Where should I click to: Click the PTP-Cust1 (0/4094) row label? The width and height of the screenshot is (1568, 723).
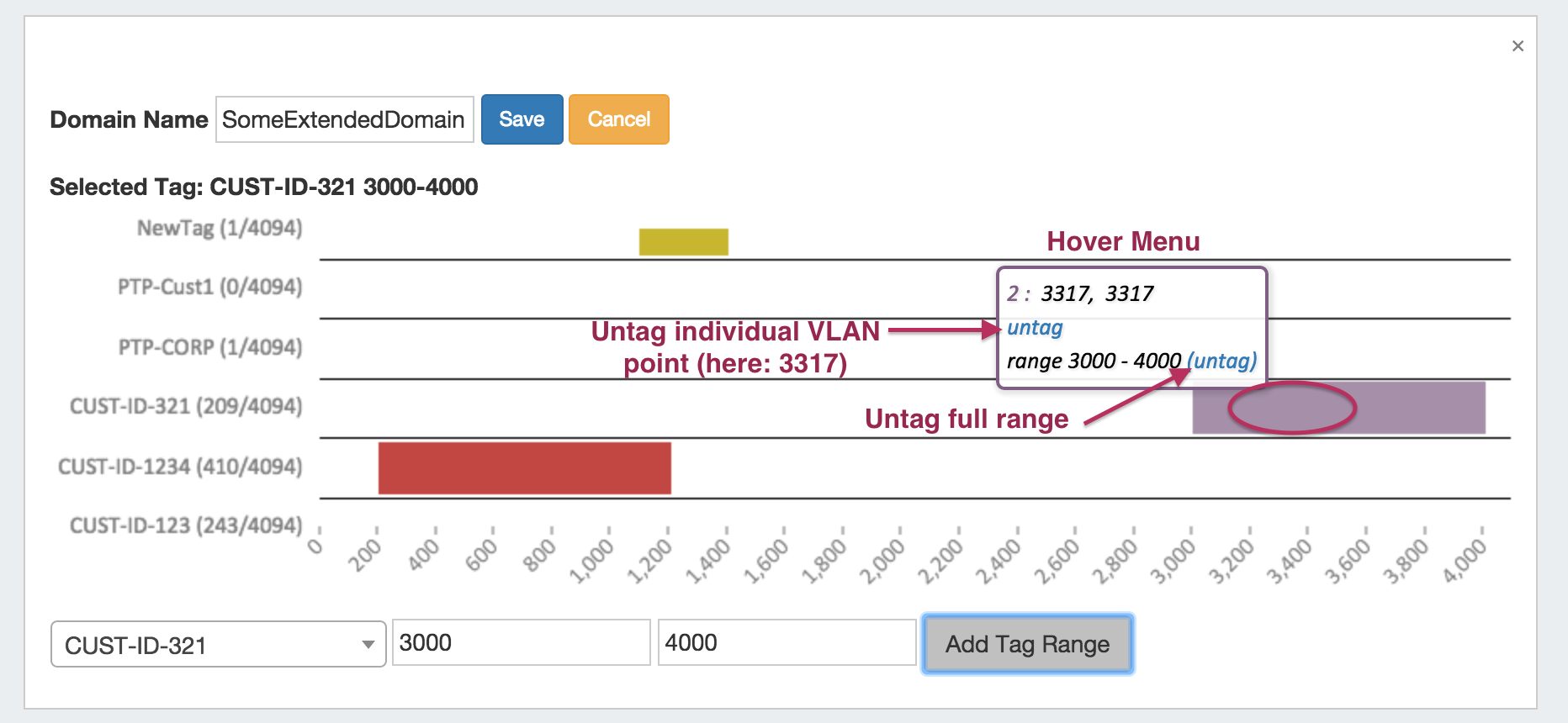pos(209,287)
